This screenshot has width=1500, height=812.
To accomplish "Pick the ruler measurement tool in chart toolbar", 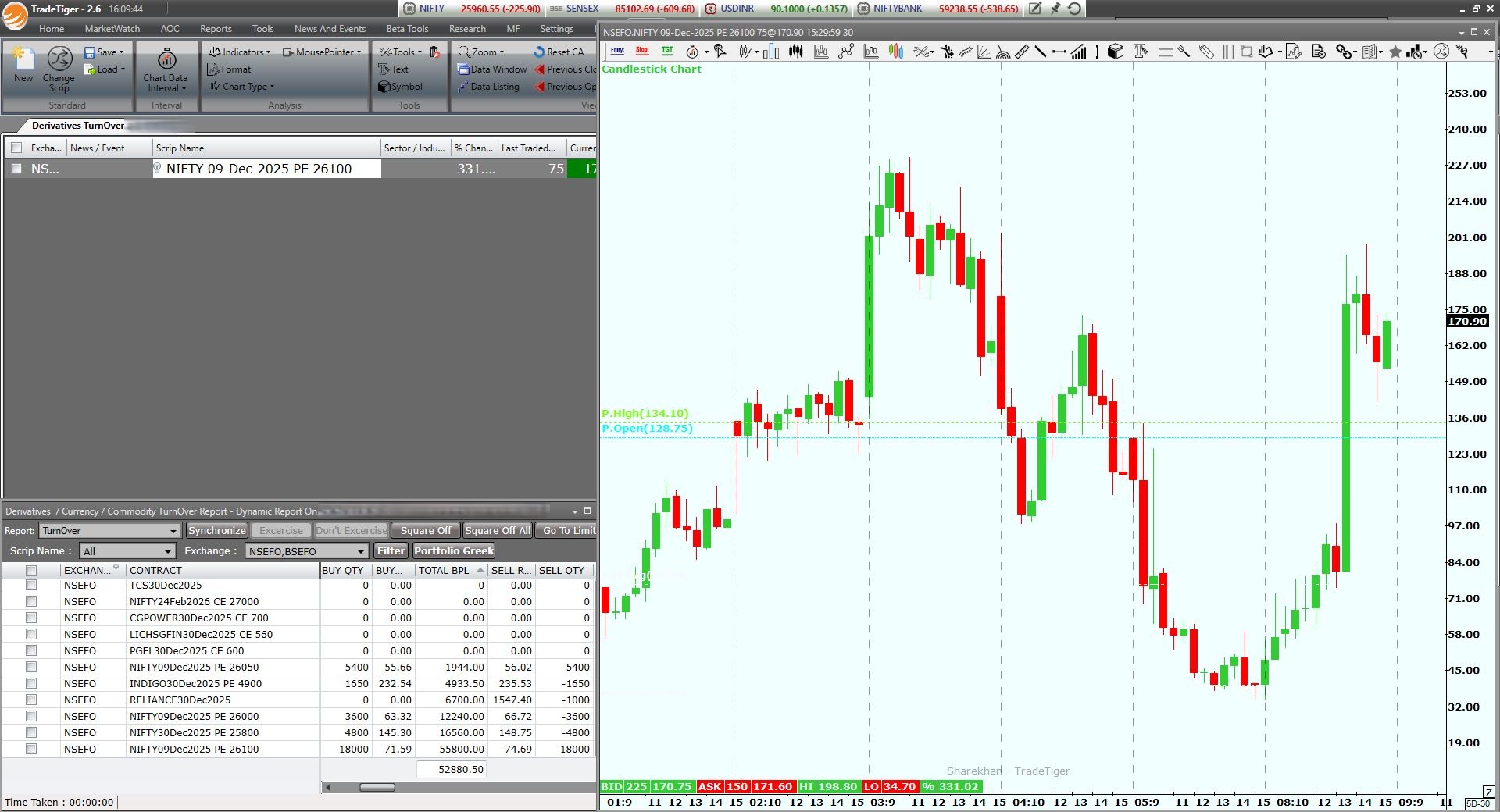I will tap(1022, 52).
